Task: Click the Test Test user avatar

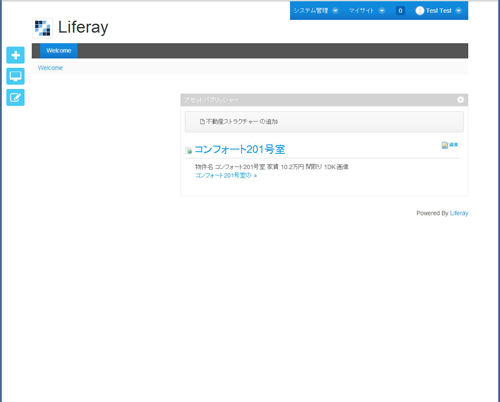Action: point(420,11)
